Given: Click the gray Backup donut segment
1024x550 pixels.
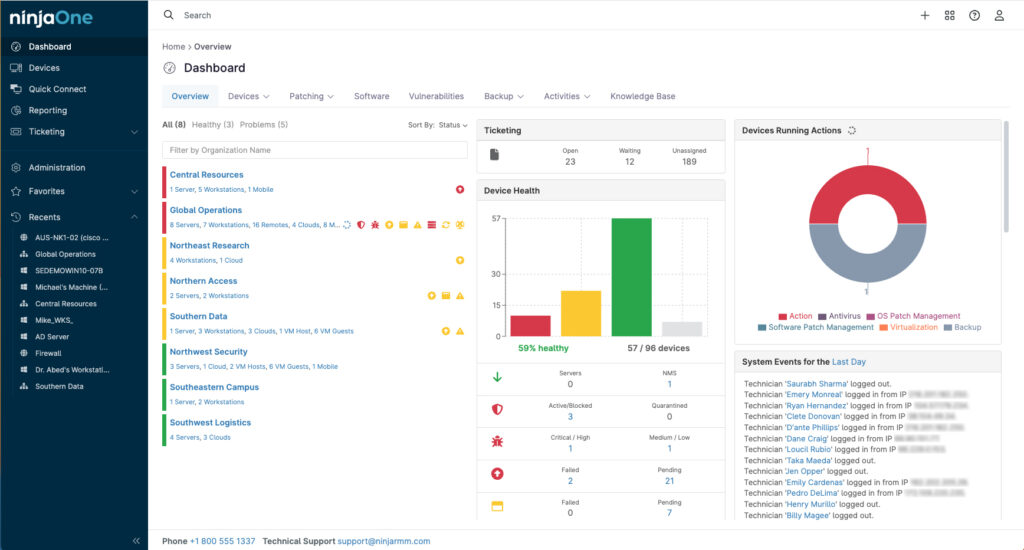Looking at the screenshot, I should point(867,268).
